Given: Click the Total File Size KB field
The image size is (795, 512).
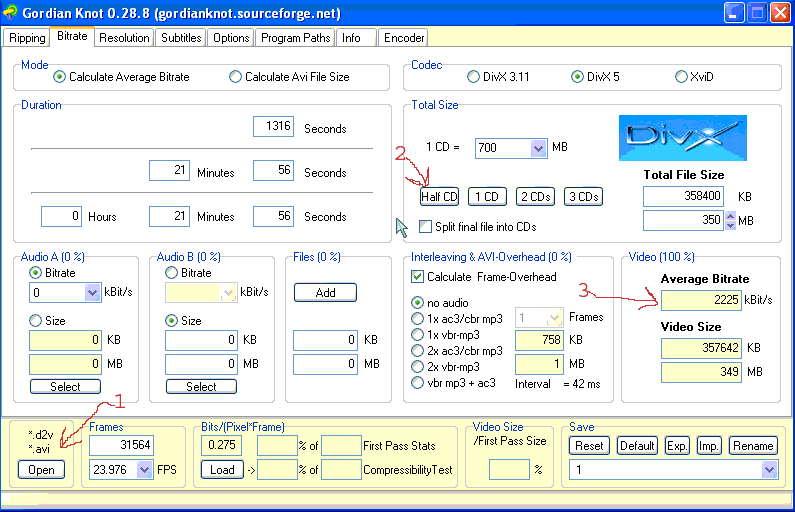Looking at the screenshot, I should 683,196.
